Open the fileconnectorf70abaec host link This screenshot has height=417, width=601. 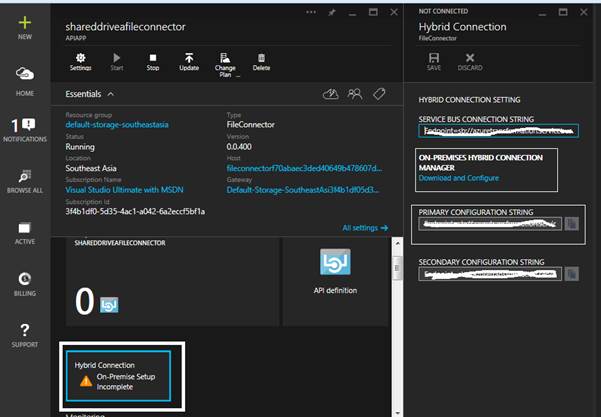(x=304, y=168)
